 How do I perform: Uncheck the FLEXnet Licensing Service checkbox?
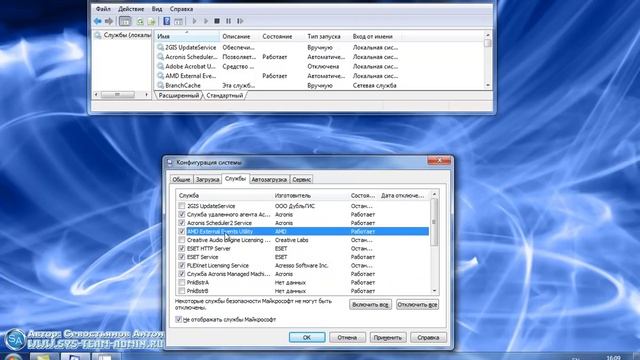pyautogui.click(x=182, y=265)
